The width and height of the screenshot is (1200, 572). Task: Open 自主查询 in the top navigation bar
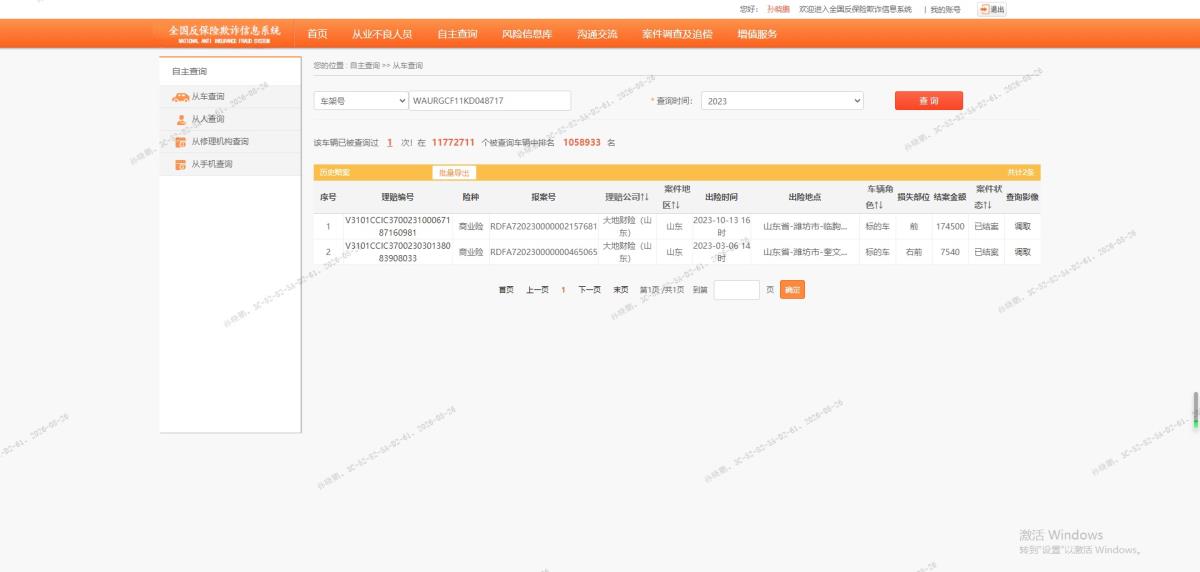(457, 34)
